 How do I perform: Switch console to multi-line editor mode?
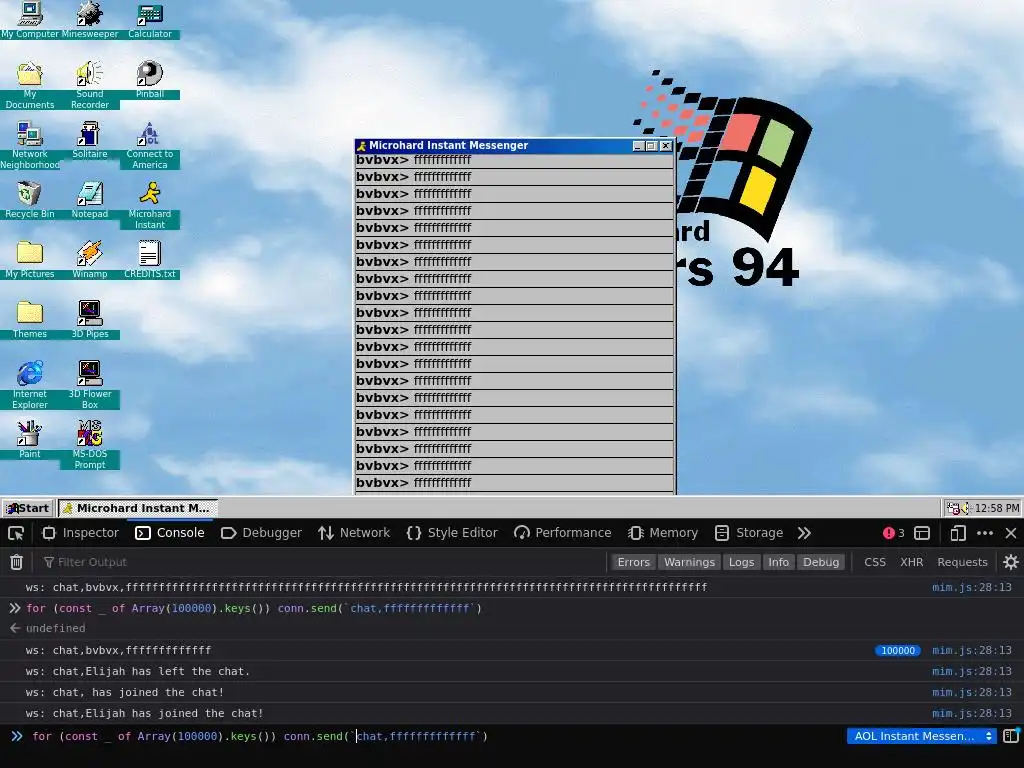[x=1011, y=735]
